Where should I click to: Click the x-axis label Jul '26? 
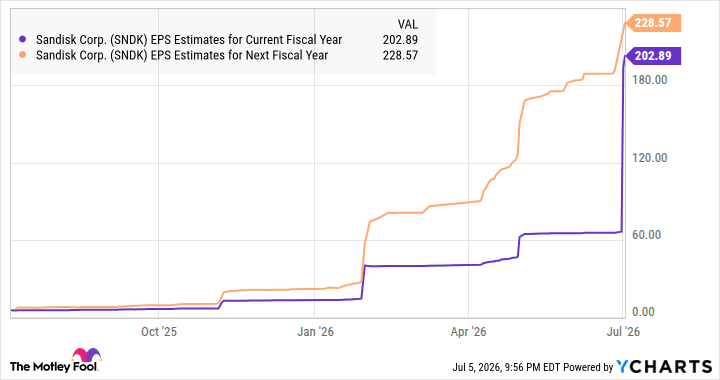[623, 332]
